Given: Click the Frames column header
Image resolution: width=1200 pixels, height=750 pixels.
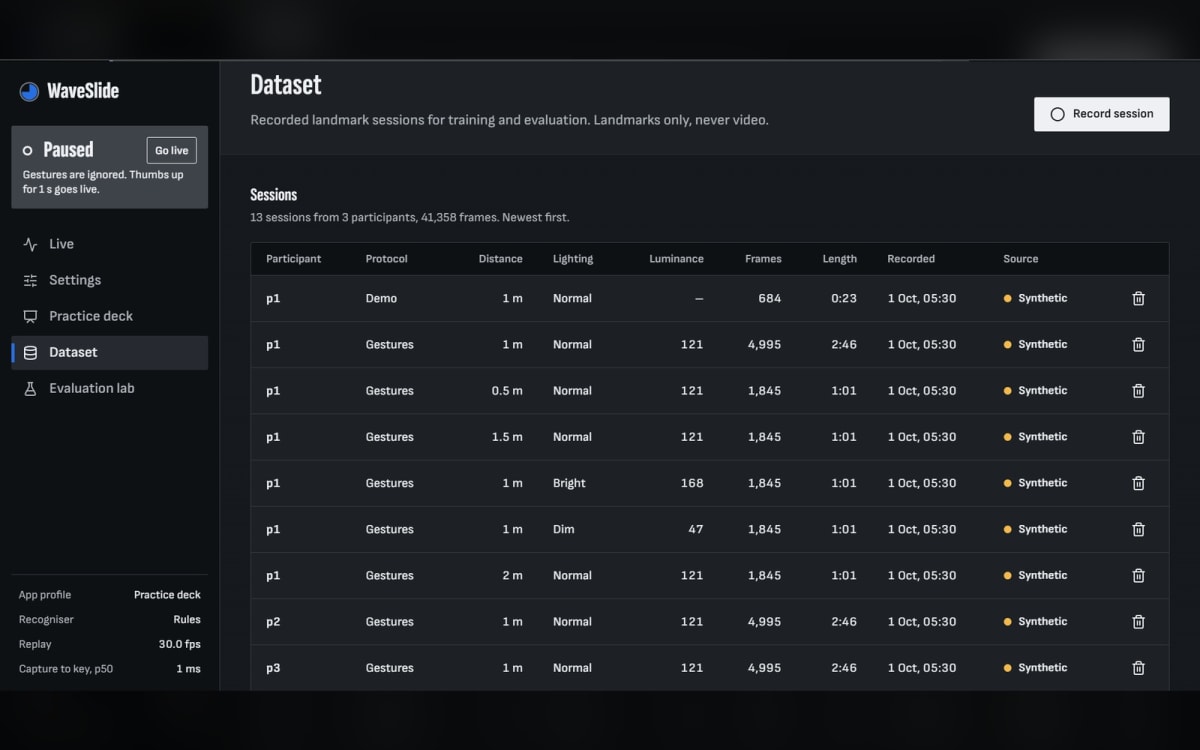Looking at the screenshot, I should [763, 259].
